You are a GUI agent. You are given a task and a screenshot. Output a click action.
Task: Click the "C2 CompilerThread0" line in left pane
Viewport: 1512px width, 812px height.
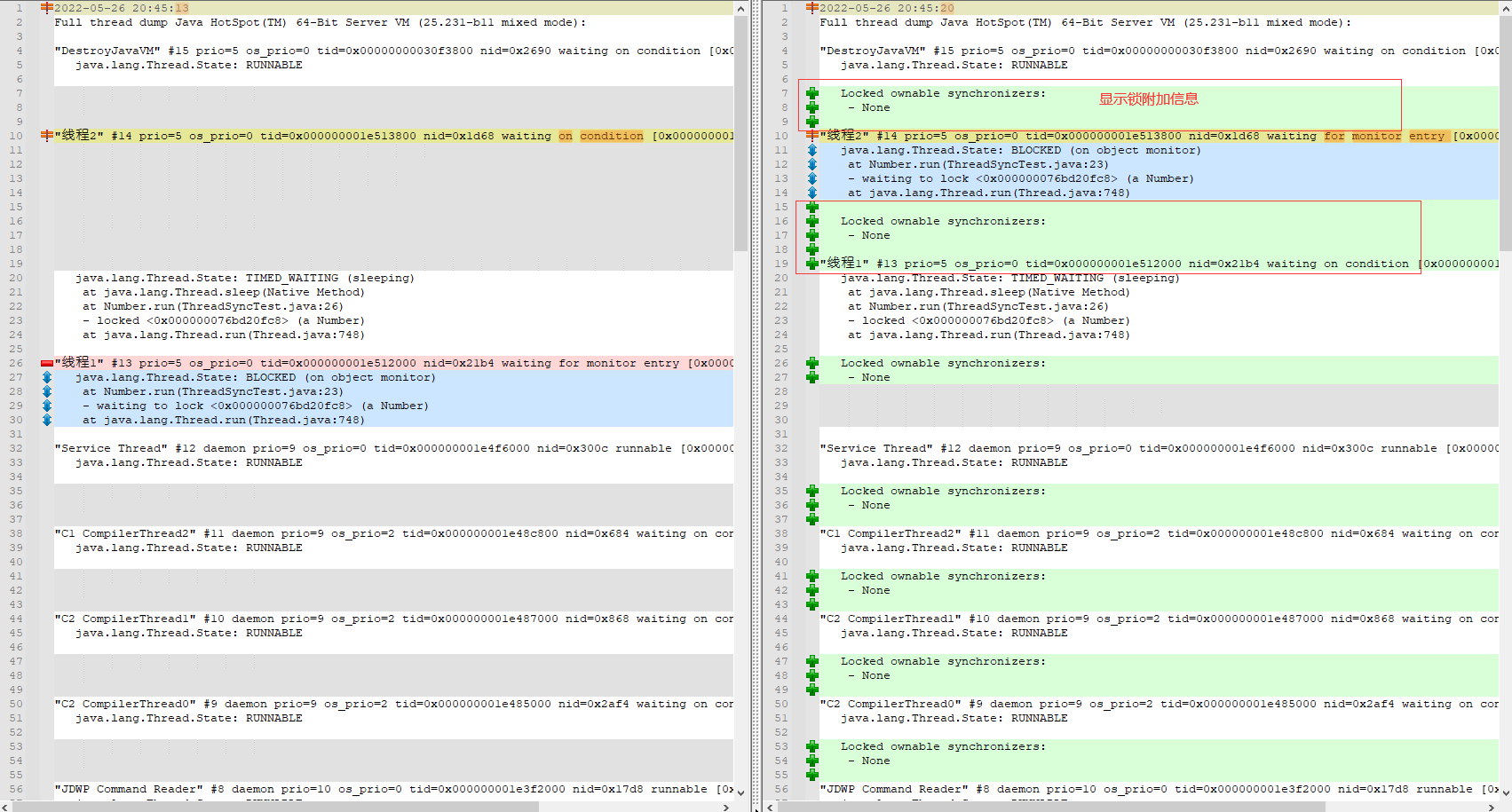(393, 704)
